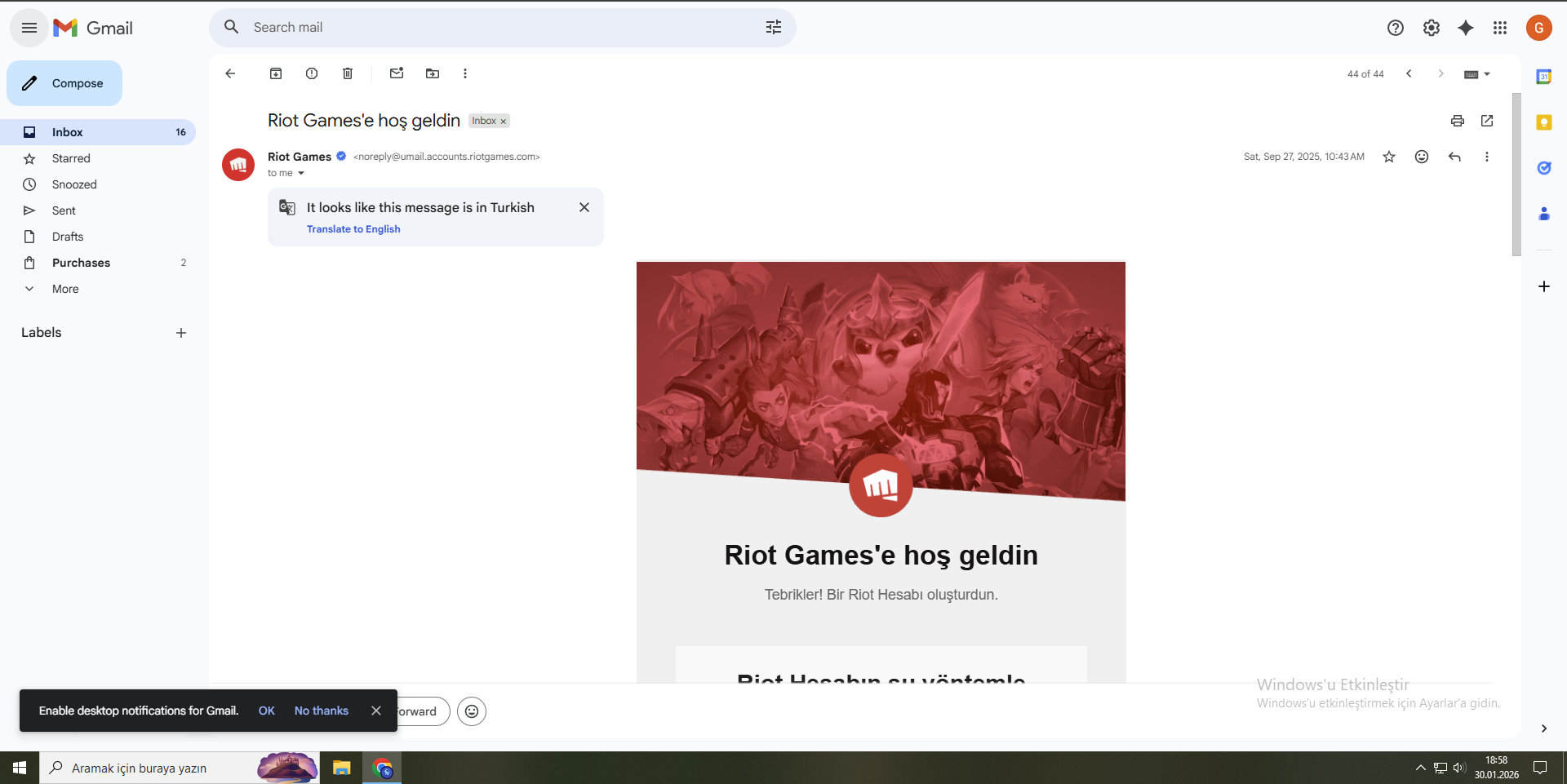Create new label plus icon
The image size is (1567, 784).
pyautogui.click(x=181, y=333)
